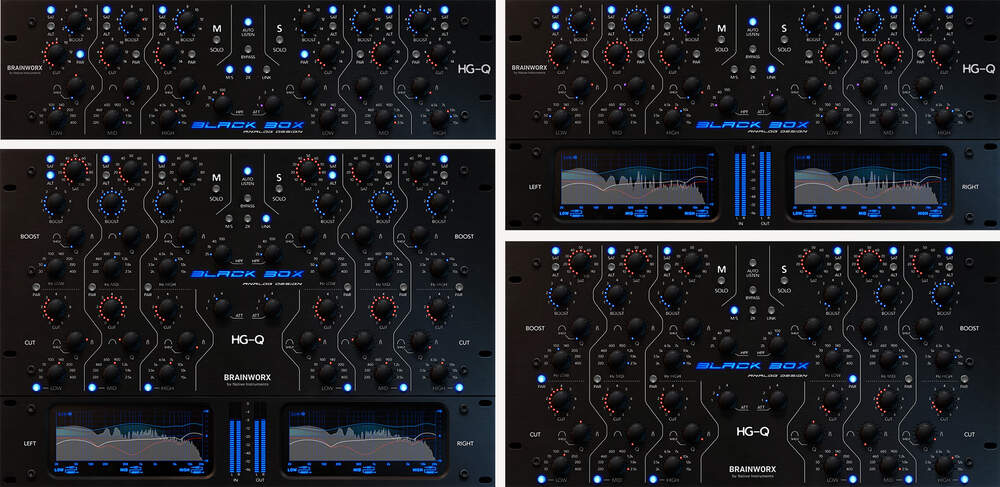Click Mid MID frequency knob in top-left unit
Image resolution: width=1000 pixels, height=487 pixels.
[112, 119]
